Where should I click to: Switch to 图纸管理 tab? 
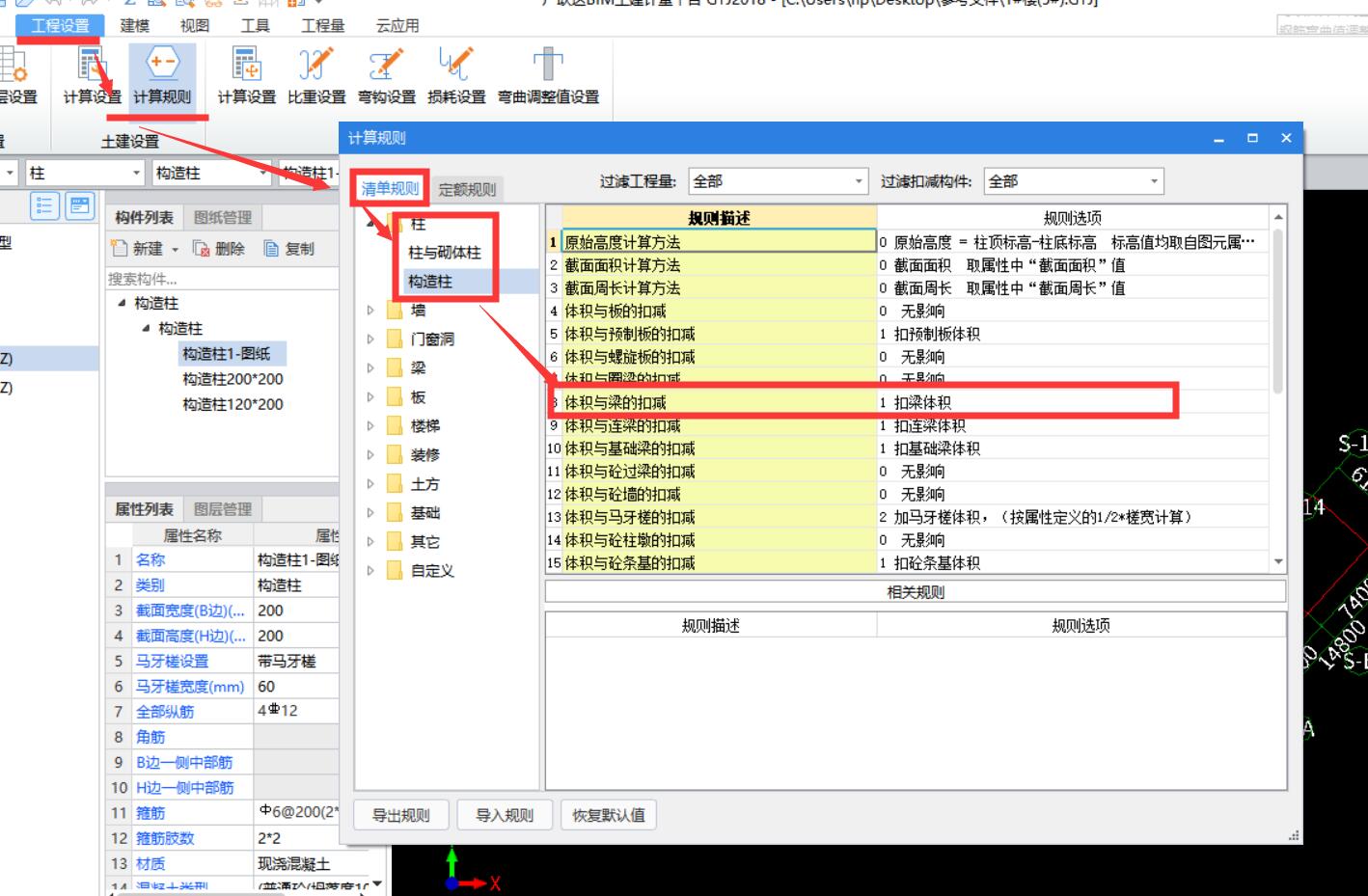223,218
